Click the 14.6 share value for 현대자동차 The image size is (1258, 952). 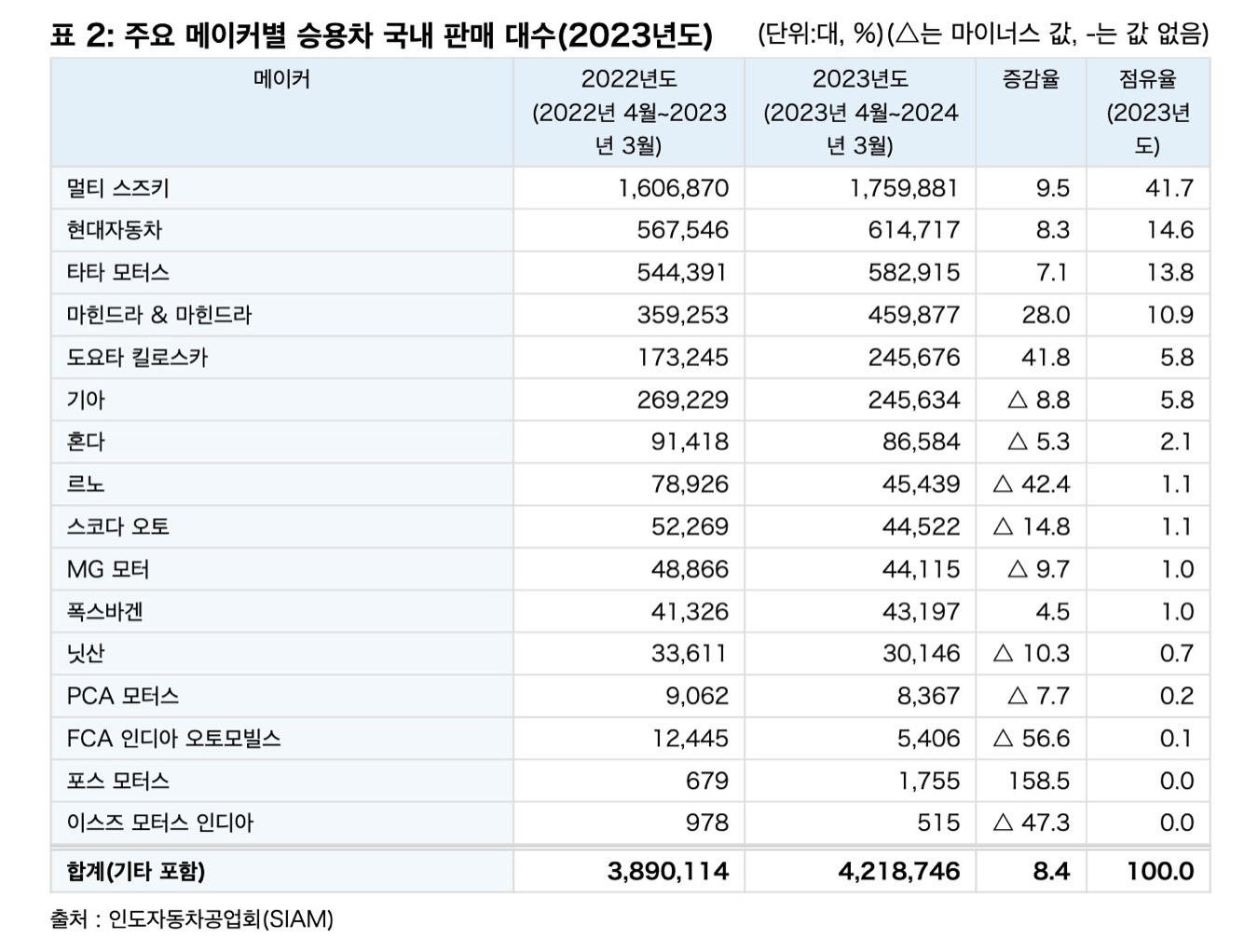[1169, 230]
